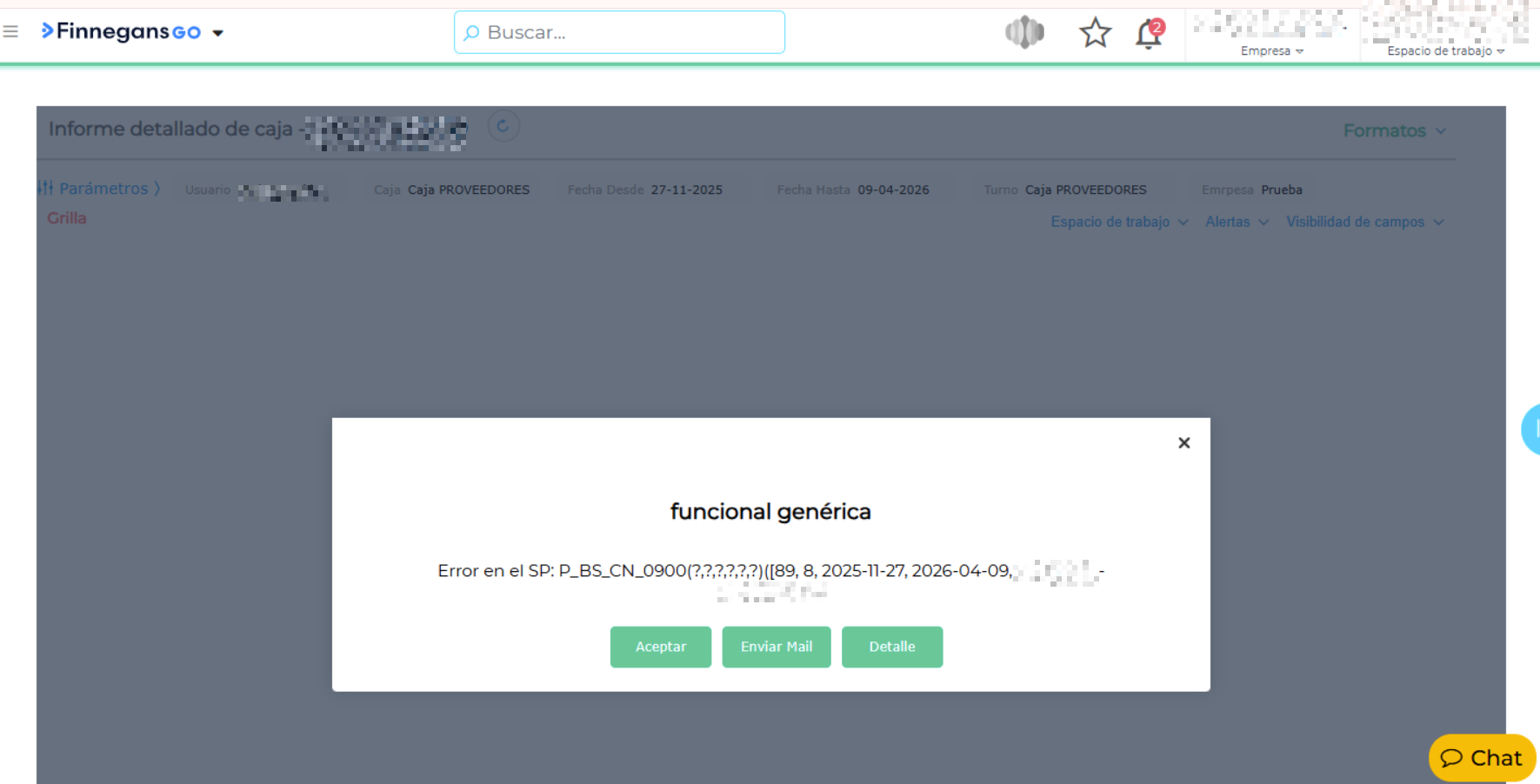Expand the Parámetros panel

[99, 189]
